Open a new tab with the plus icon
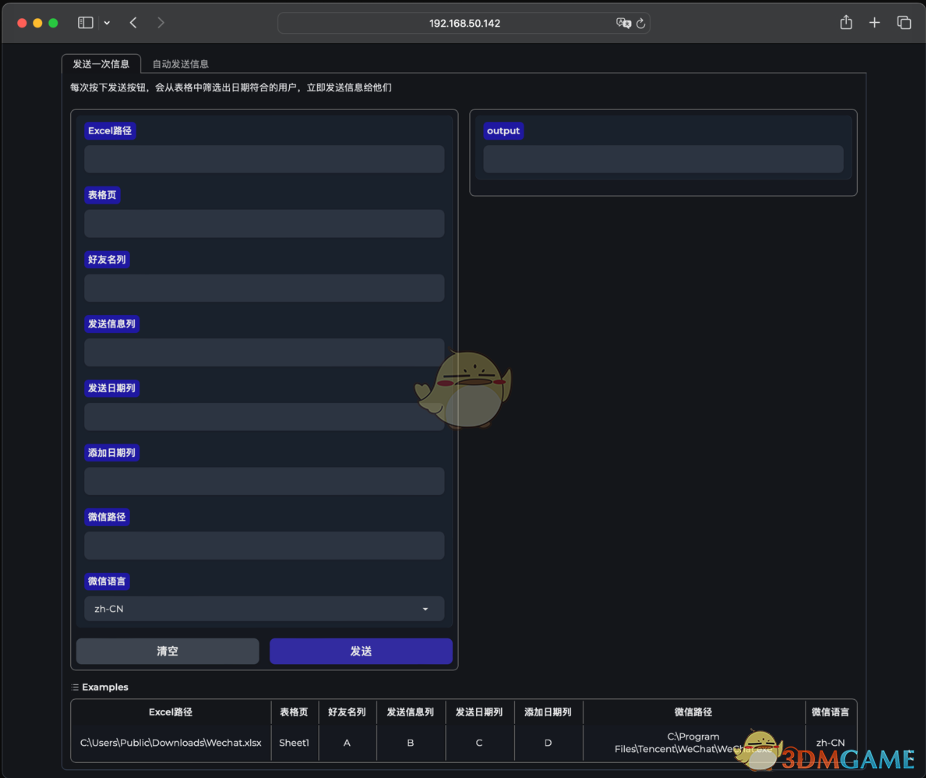Viewport: 926px width, 778px height. (x=874, y=21)
